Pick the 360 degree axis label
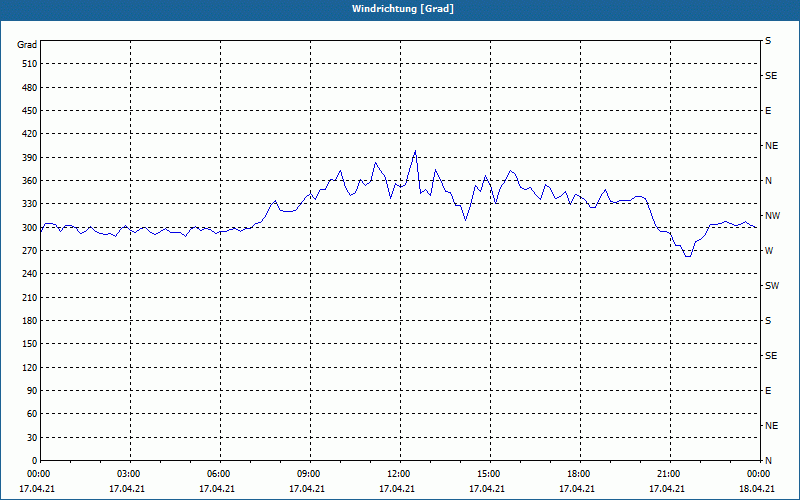The image size is (800, 500). tap(30, 181)
